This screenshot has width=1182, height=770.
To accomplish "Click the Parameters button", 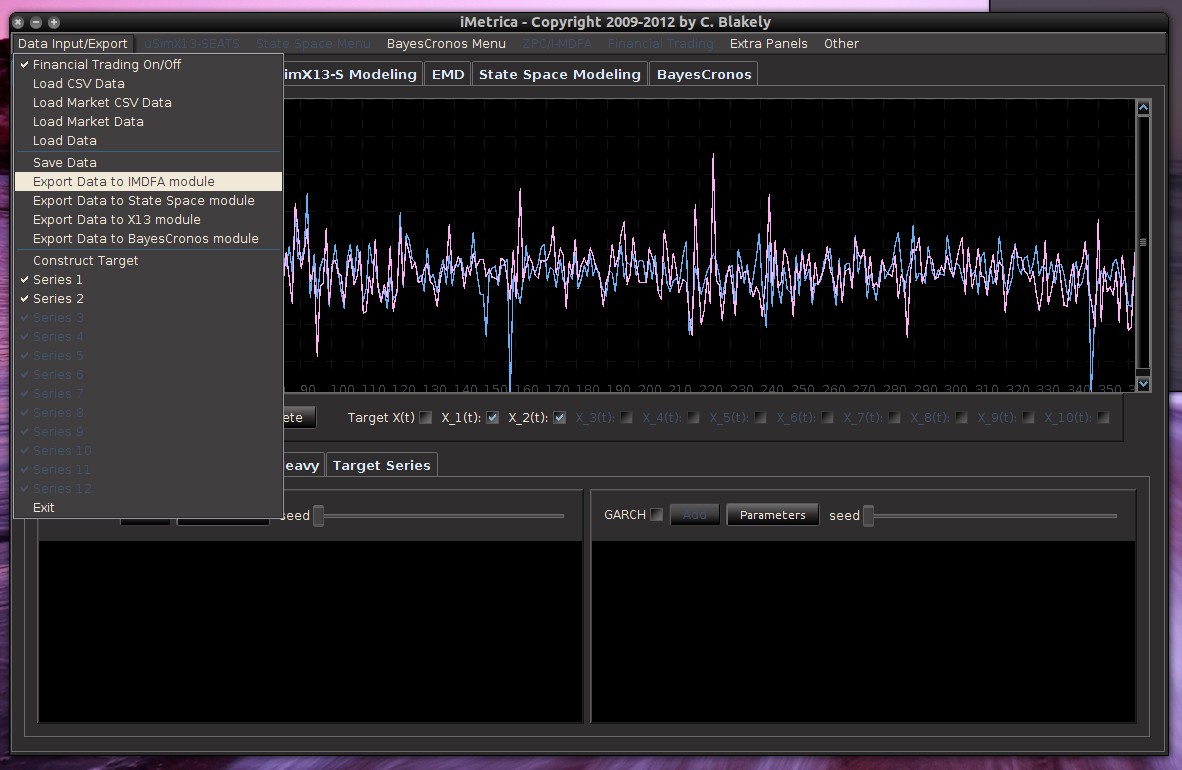I will click(772, 515).
